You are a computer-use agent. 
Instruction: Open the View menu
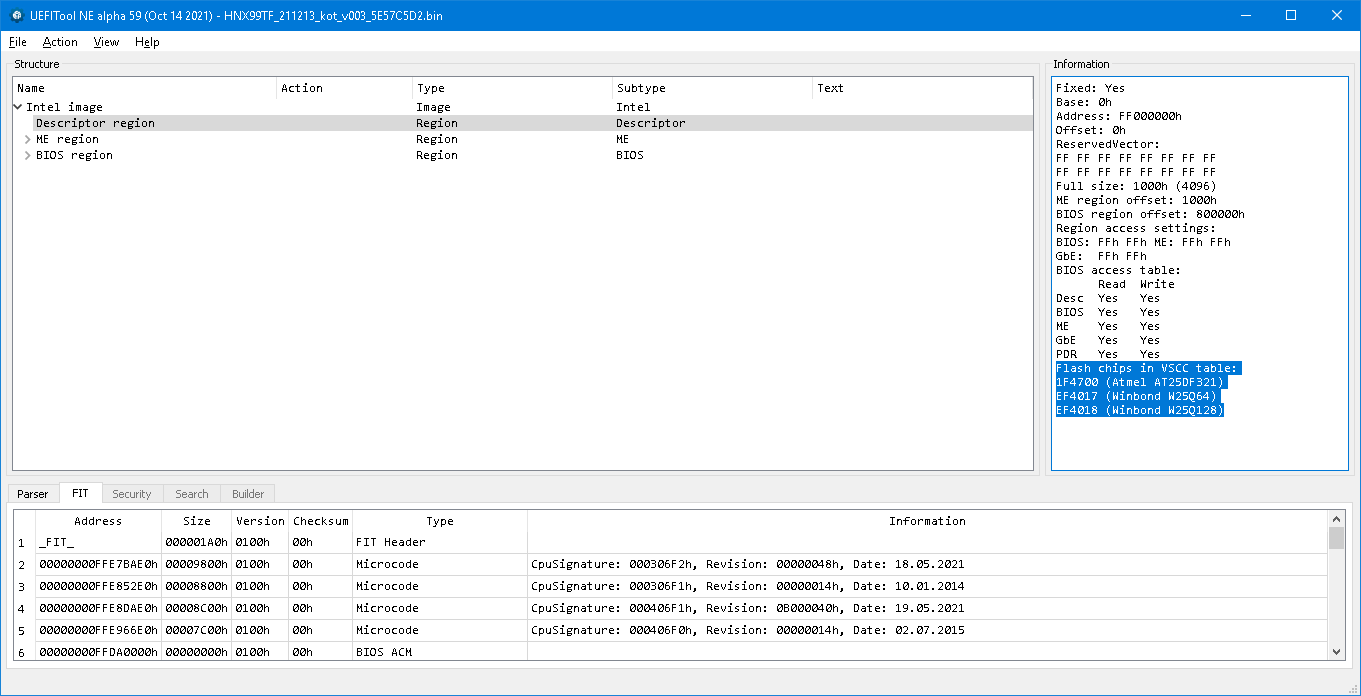(106, 42)
